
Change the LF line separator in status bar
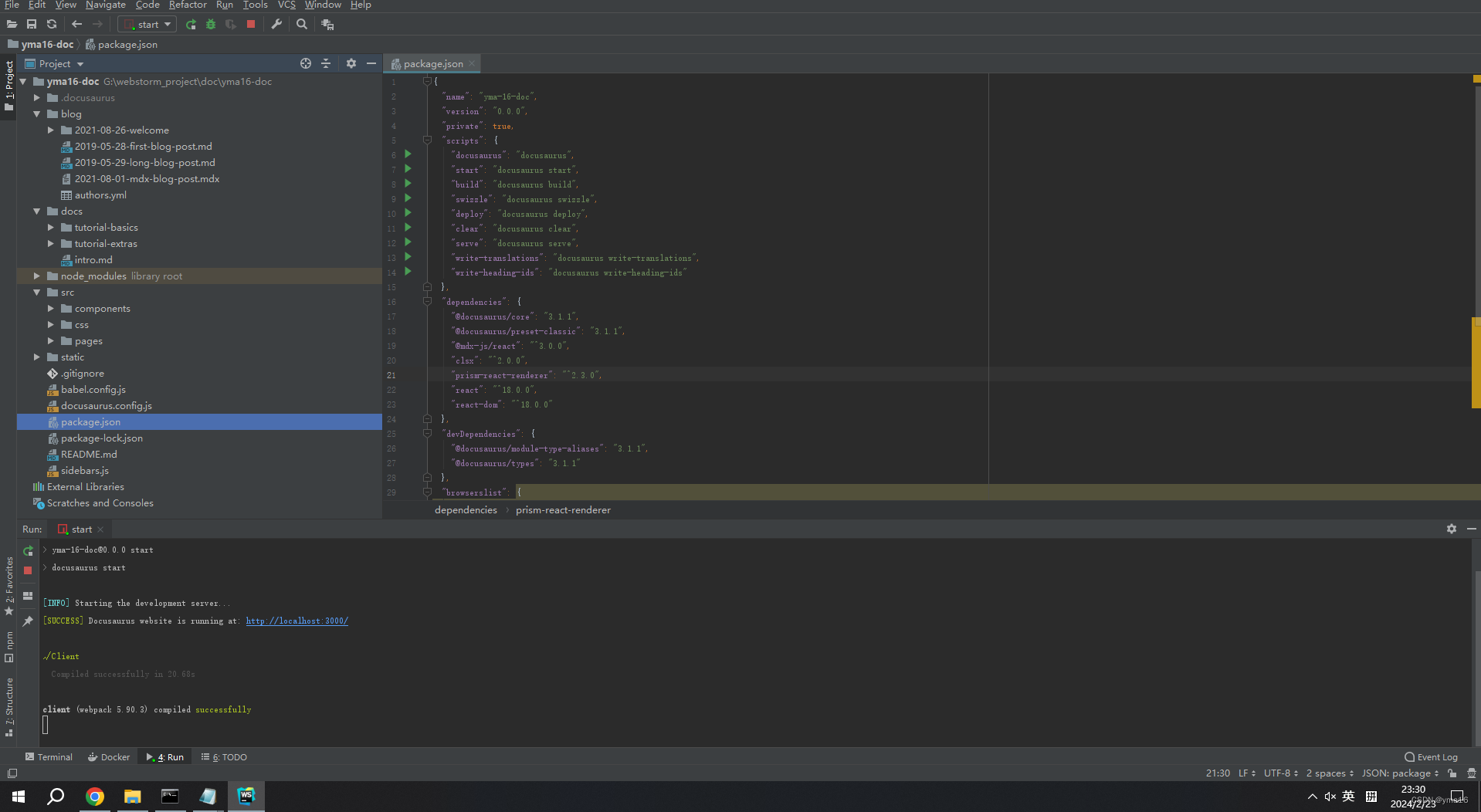[1247, 773]
